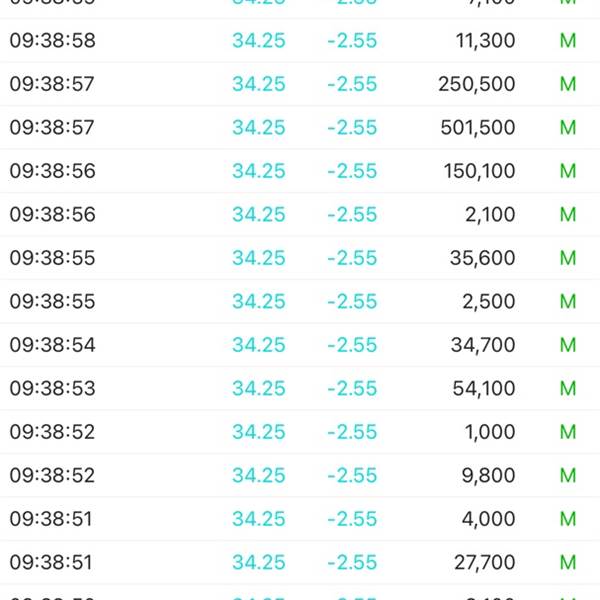Click the M marker beside 11,300 volume

pos(568,41)
